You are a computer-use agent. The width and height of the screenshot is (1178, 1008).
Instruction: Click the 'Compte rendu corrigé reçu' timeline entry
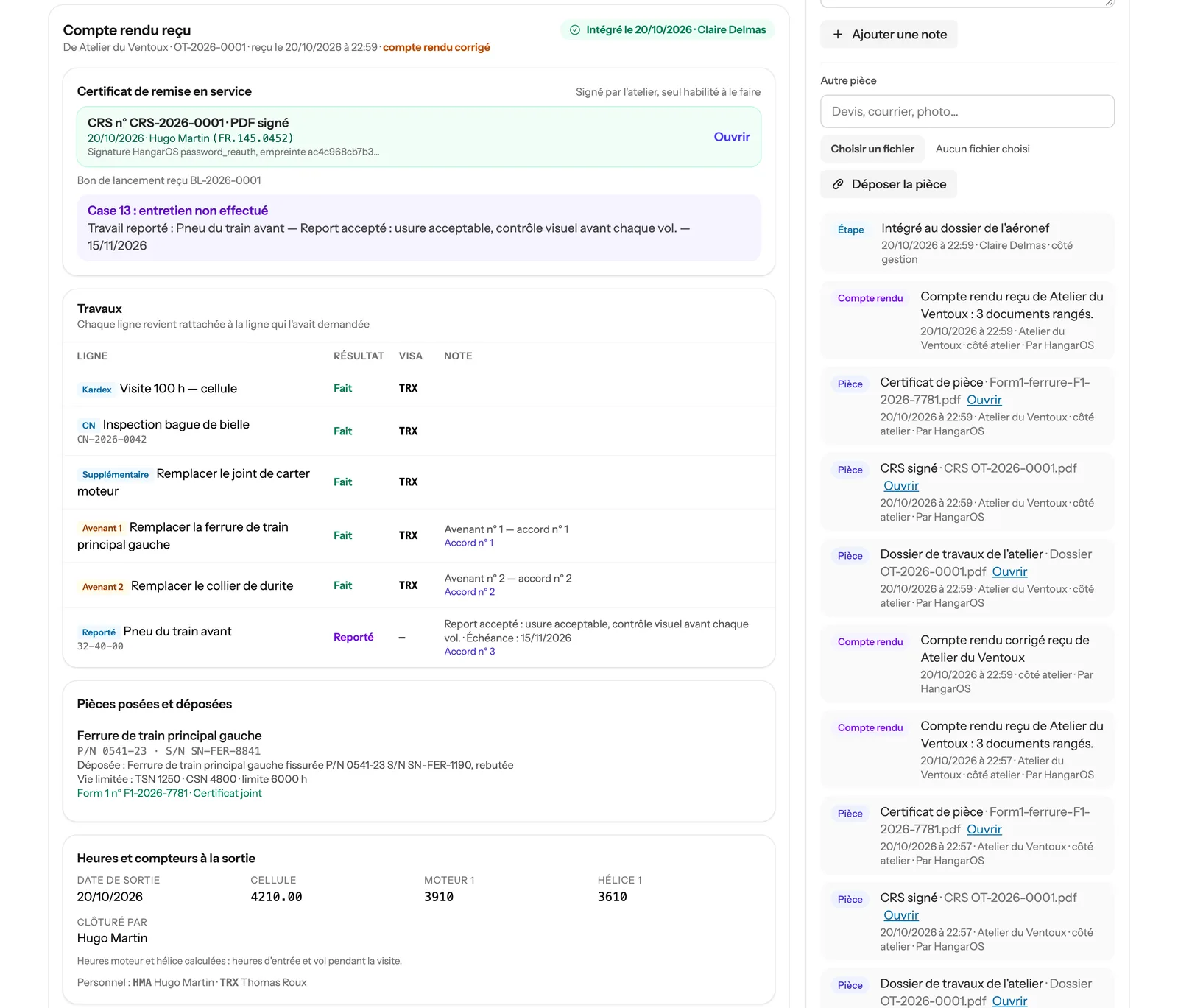(x=967, y=663)
